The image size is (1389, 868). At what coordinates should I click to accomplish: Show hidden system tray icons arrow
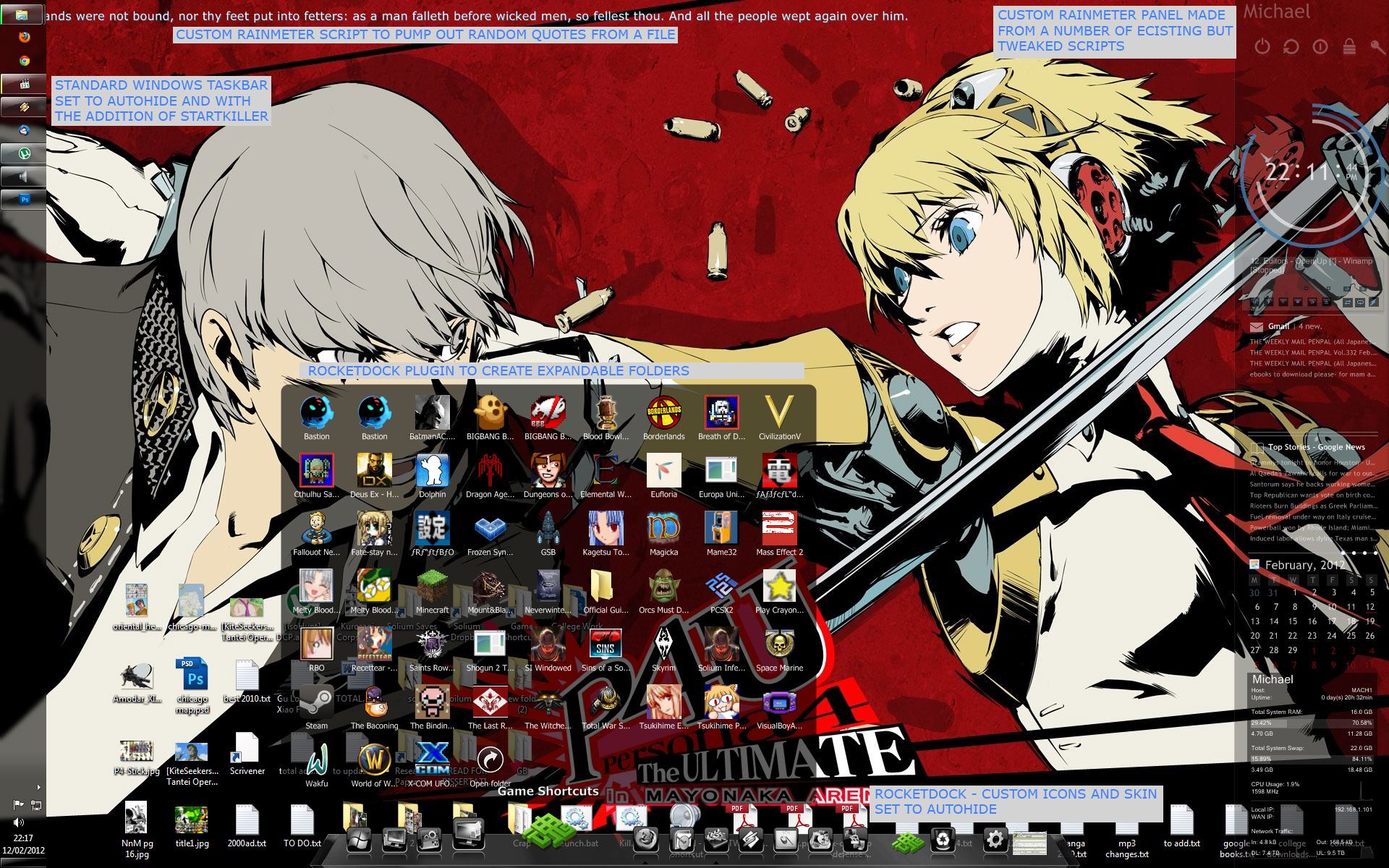pyautogui.click(x=38, y=787)
